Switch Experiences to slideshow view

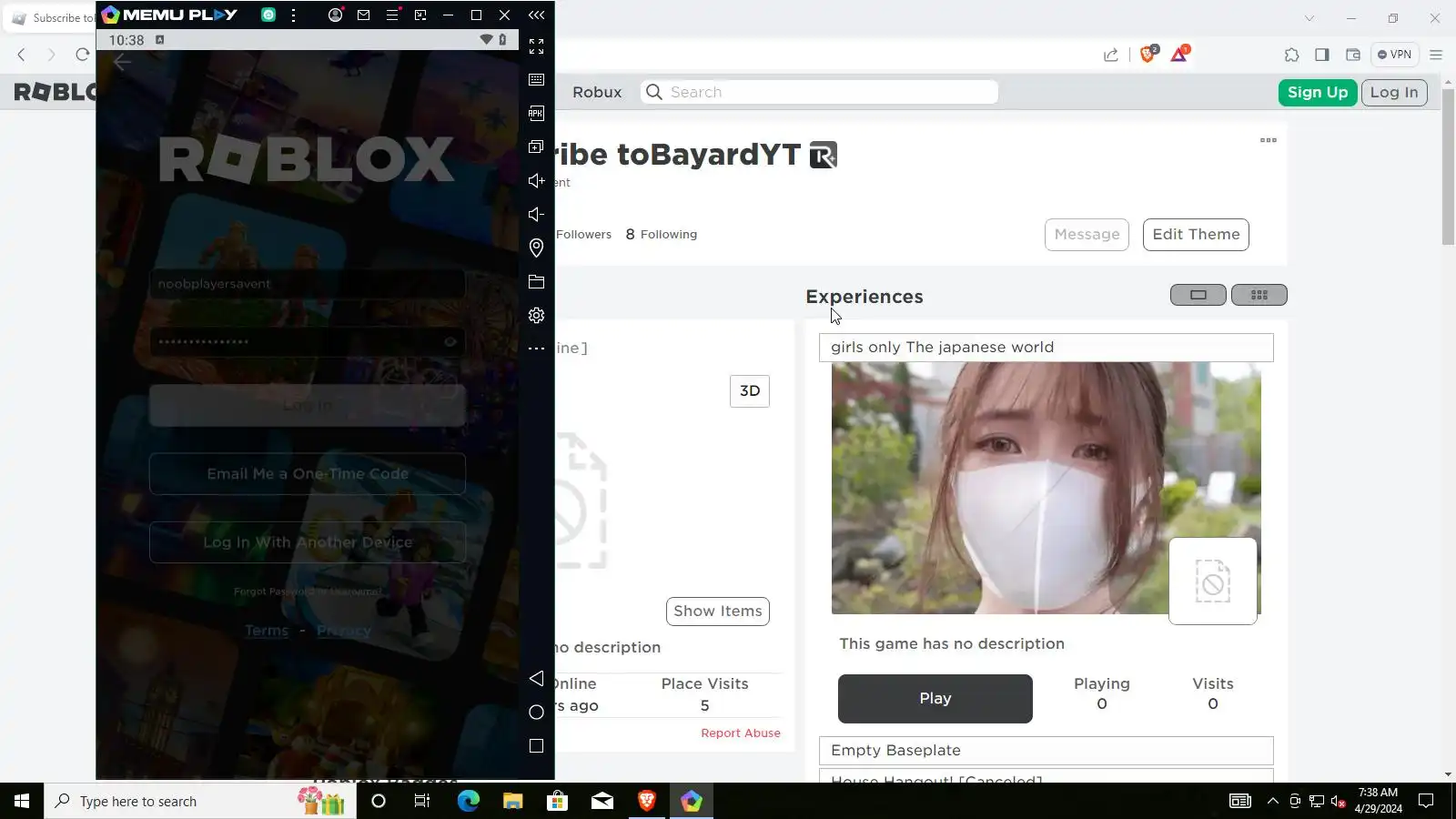coord(1198,295)
